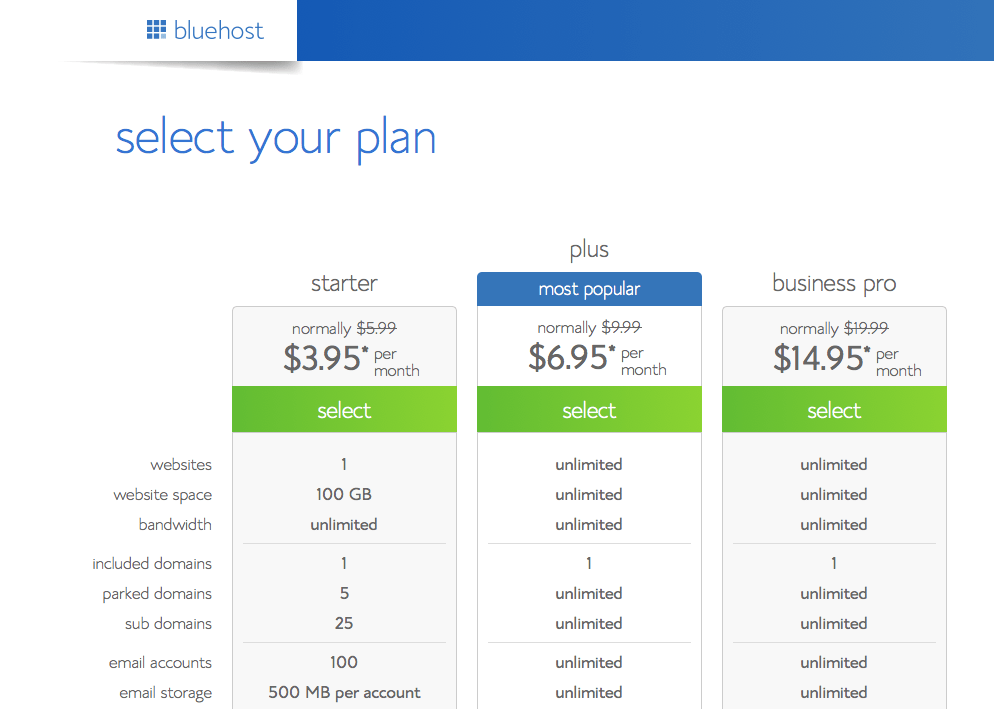Click the $14.95 per month price
Image resolution: width=994 pixels, height=709 pixels.
click(847, 359)
